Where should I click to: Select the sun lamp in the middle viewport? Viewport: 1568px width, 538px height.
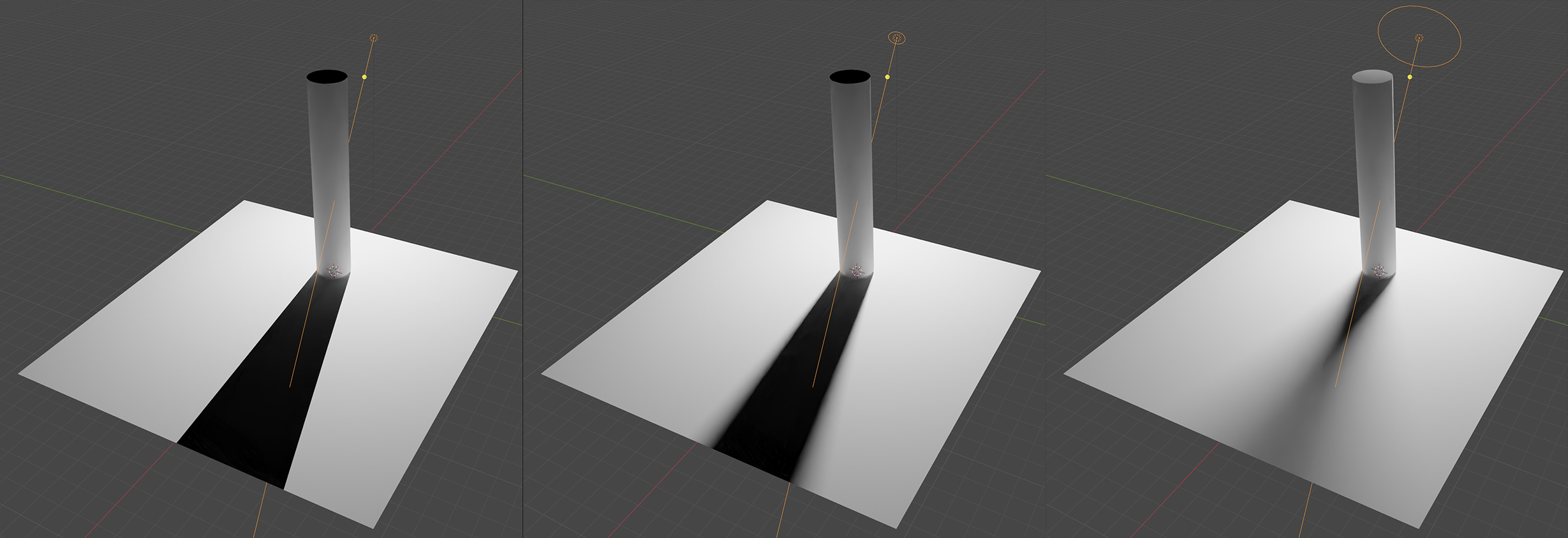pyautogui.click(x=897, y=38)
